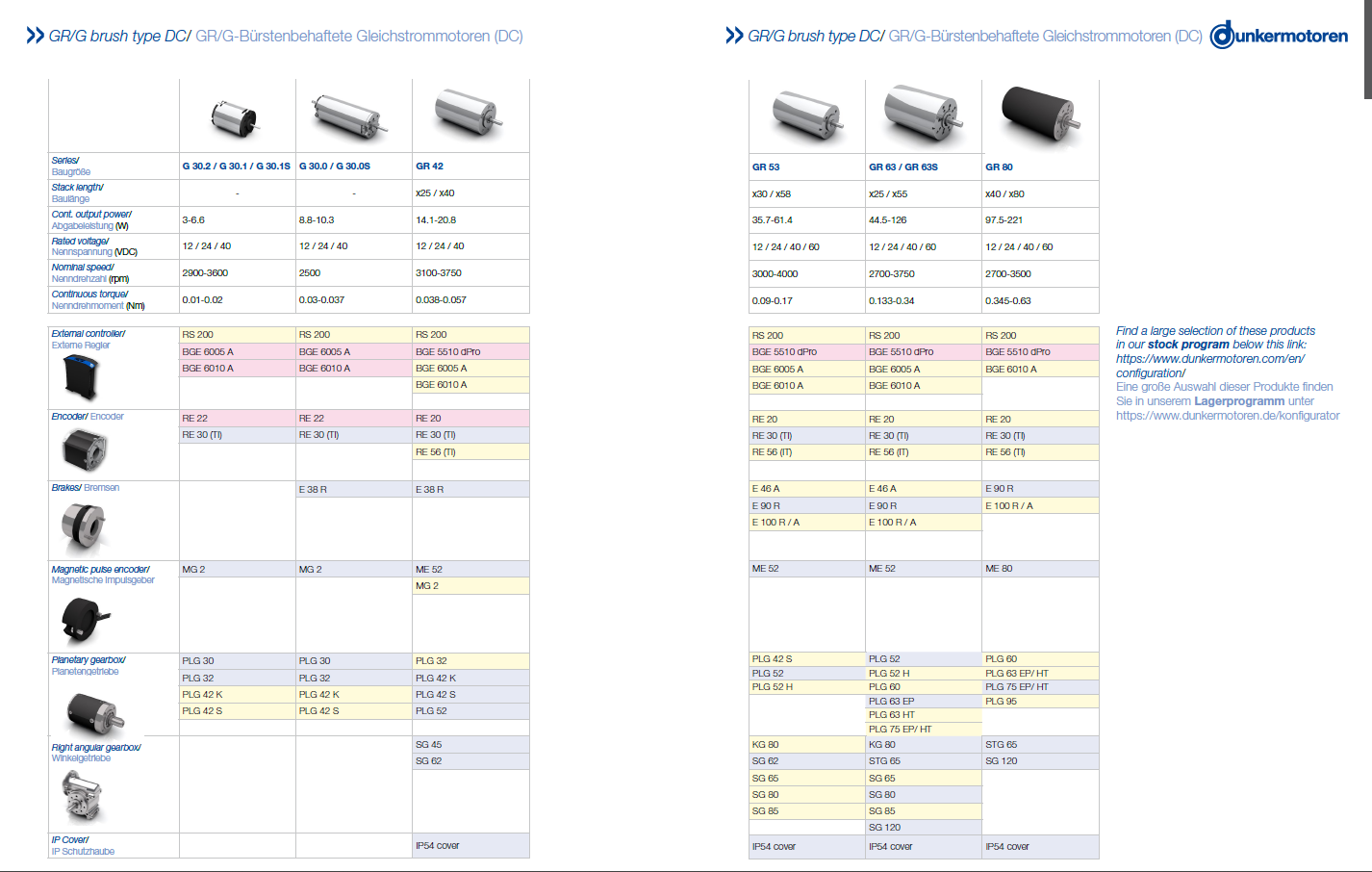Click the Encoder product image
The height and width of the screenshot is (872, 1372).
point(84,449)
